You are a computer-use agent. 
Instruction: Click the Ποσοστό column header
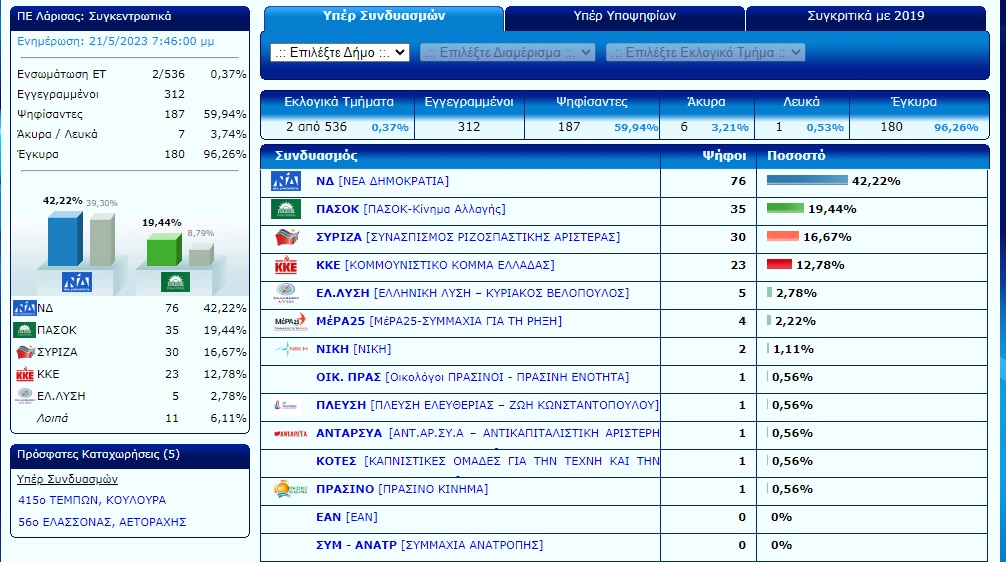point(796,156)
